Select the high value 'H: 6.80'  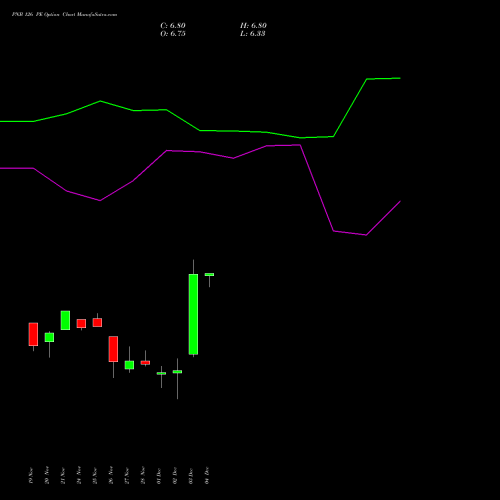(253, 26)
